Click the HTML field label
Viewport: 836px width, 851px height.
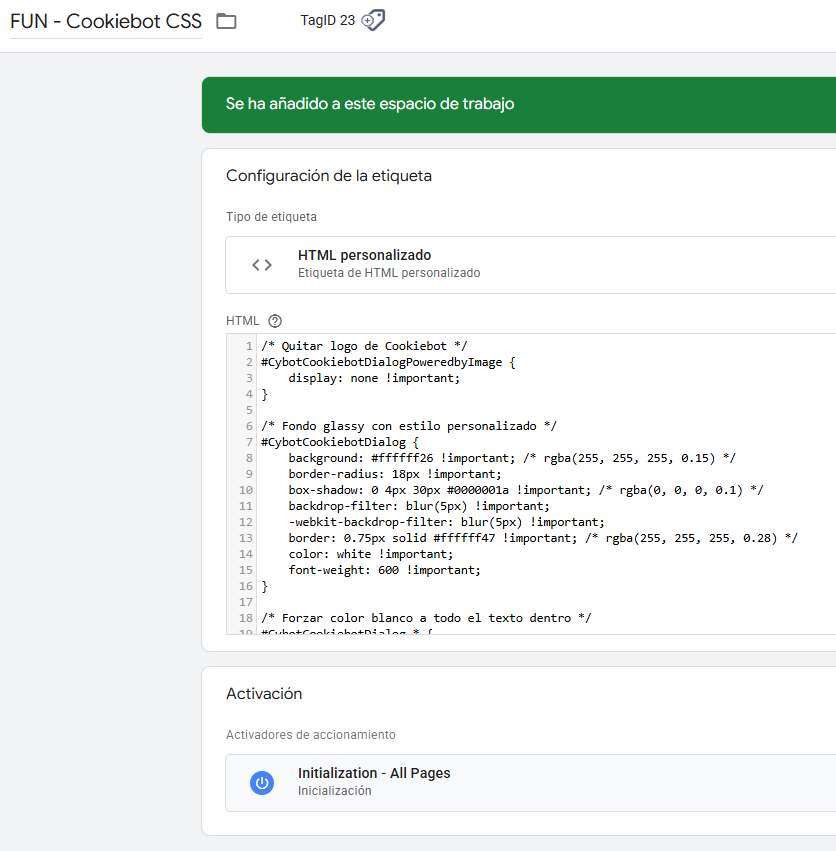coord(242,321)
